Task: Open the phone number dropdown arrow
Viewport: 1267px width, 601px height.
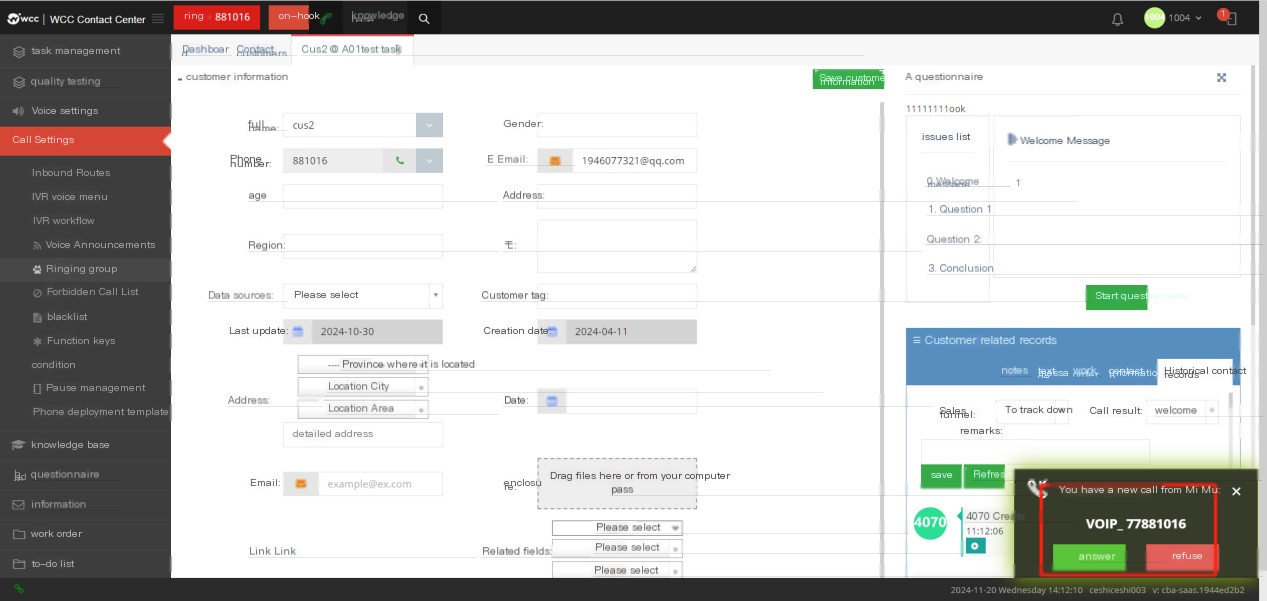Action: click(x=429, y=160)
